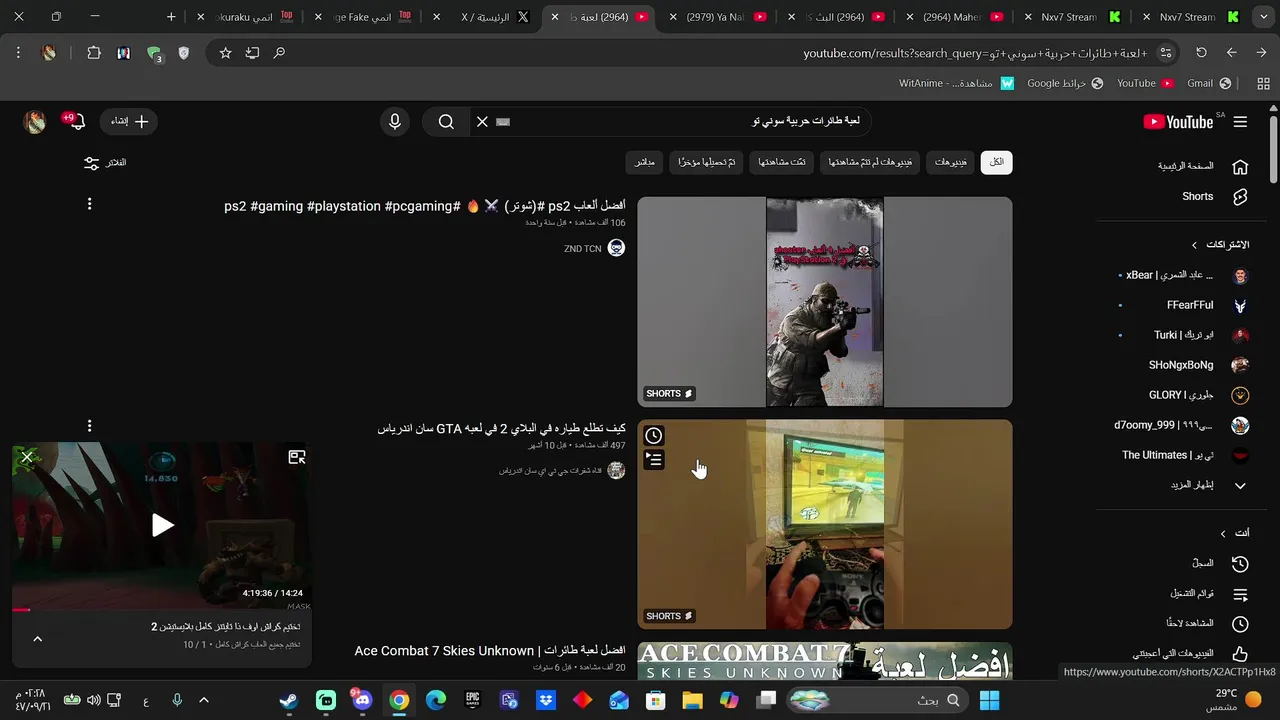
Task: Click the YouTube logo
Action: [x=1178, y=122]
